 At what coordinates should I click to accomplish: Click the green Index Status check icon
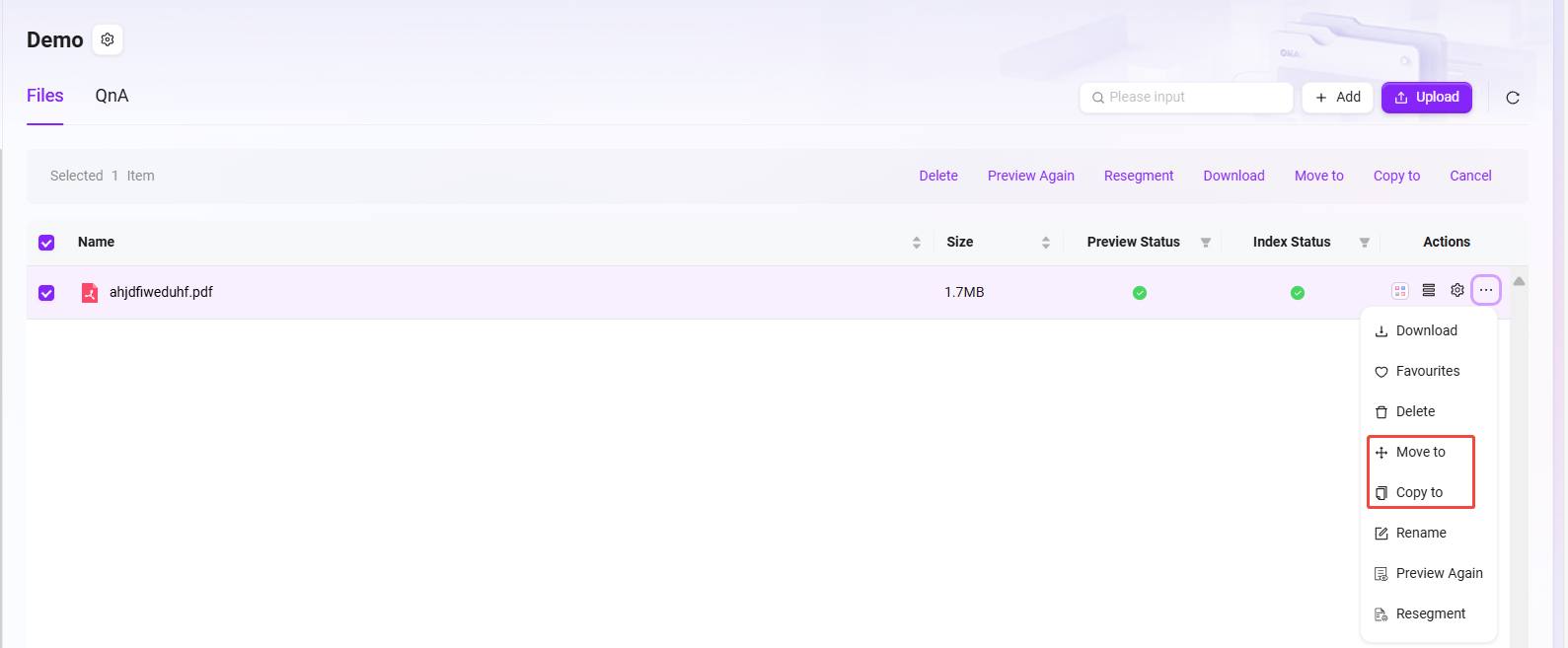(x=1297, y=293)
